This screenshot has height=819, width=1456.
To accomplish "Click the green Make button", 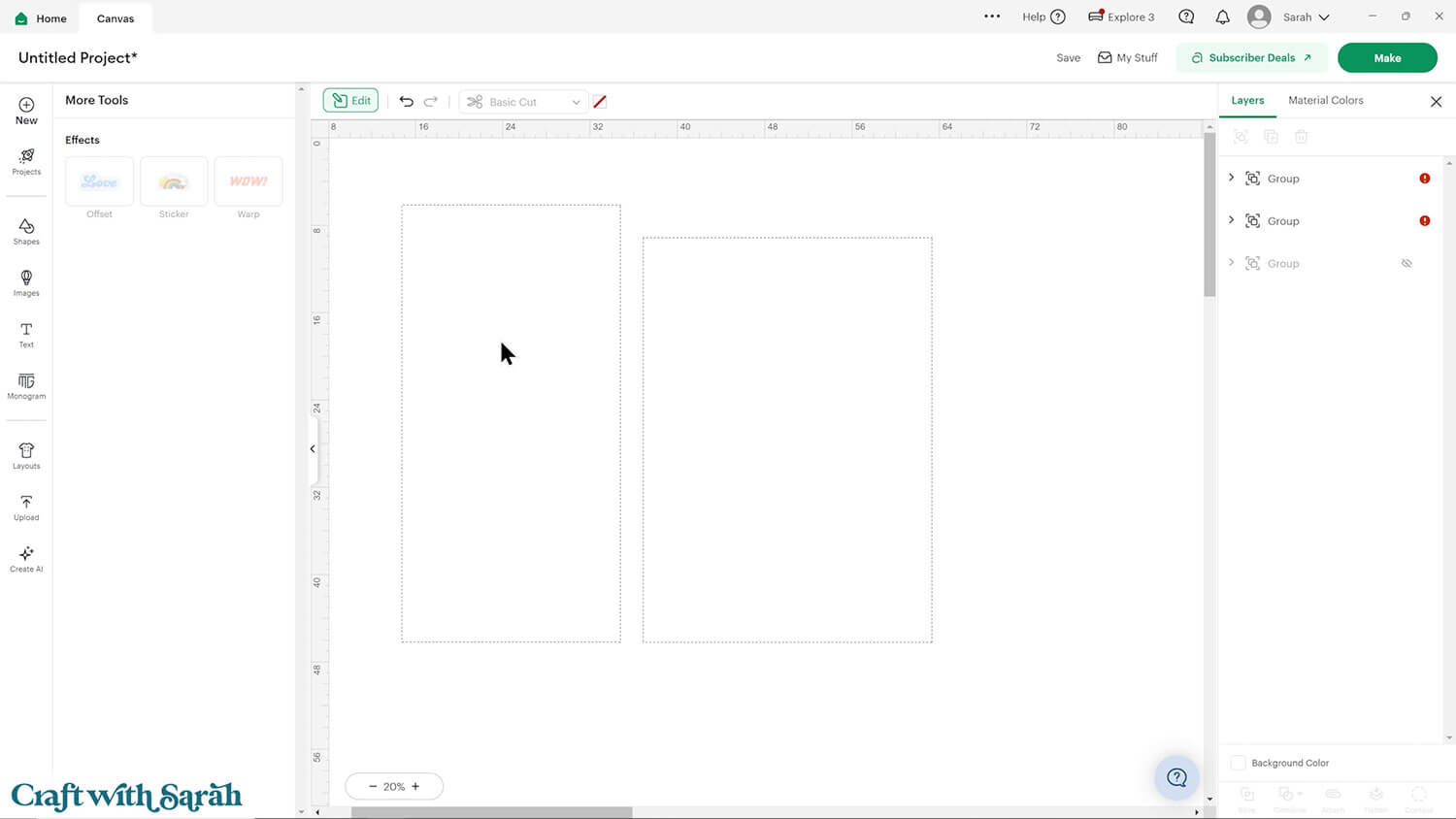I will coord(1386,58).
